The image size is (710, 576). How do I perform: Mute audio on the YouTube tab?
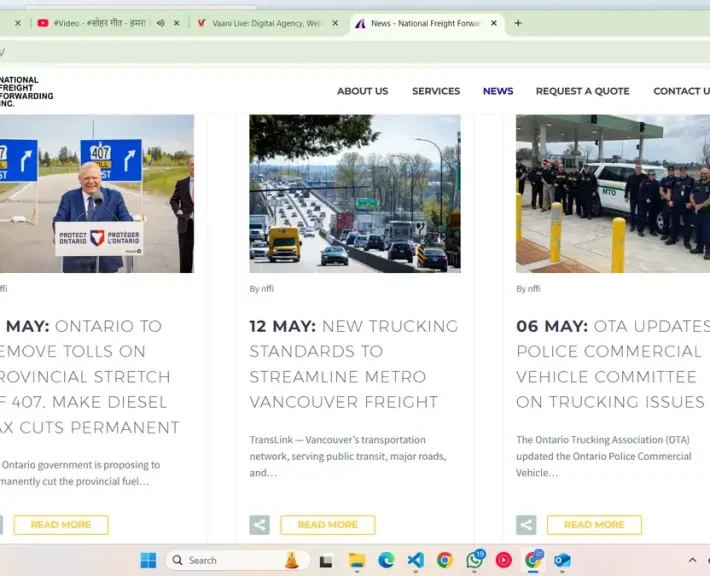pyautogui.click(x=161, y=23)
